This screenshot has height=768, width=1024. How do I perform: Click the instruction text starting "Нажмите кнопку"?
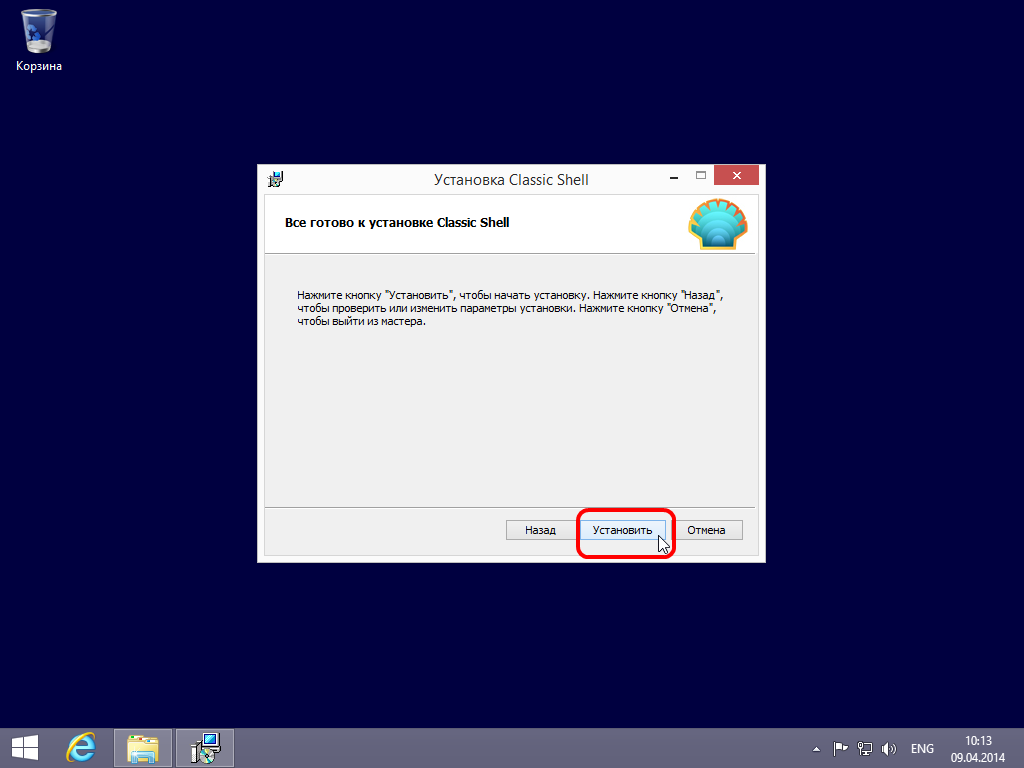[x=510, y=308]
